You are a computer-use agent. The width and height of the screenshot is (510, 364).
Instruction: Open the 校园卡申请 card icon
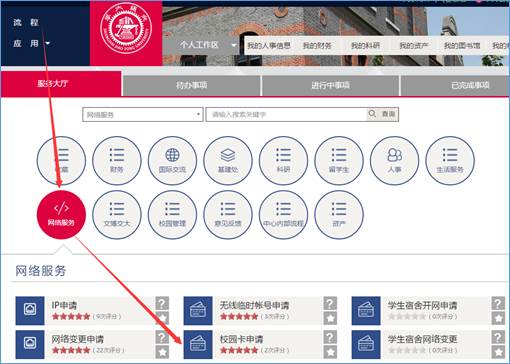198,344
